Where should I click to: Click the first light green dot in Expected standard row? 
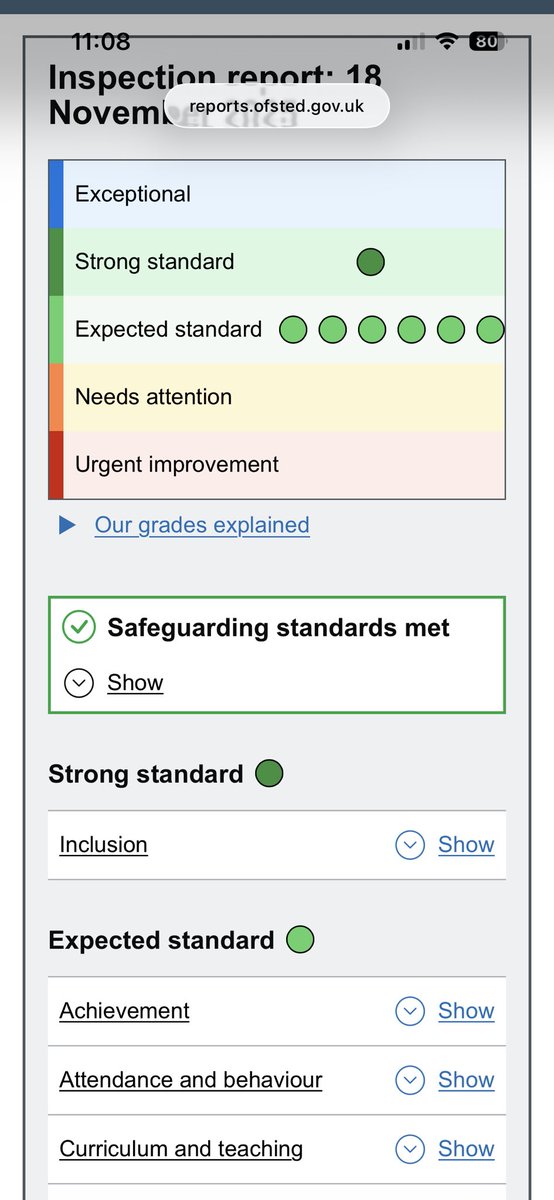coord(293,329)
